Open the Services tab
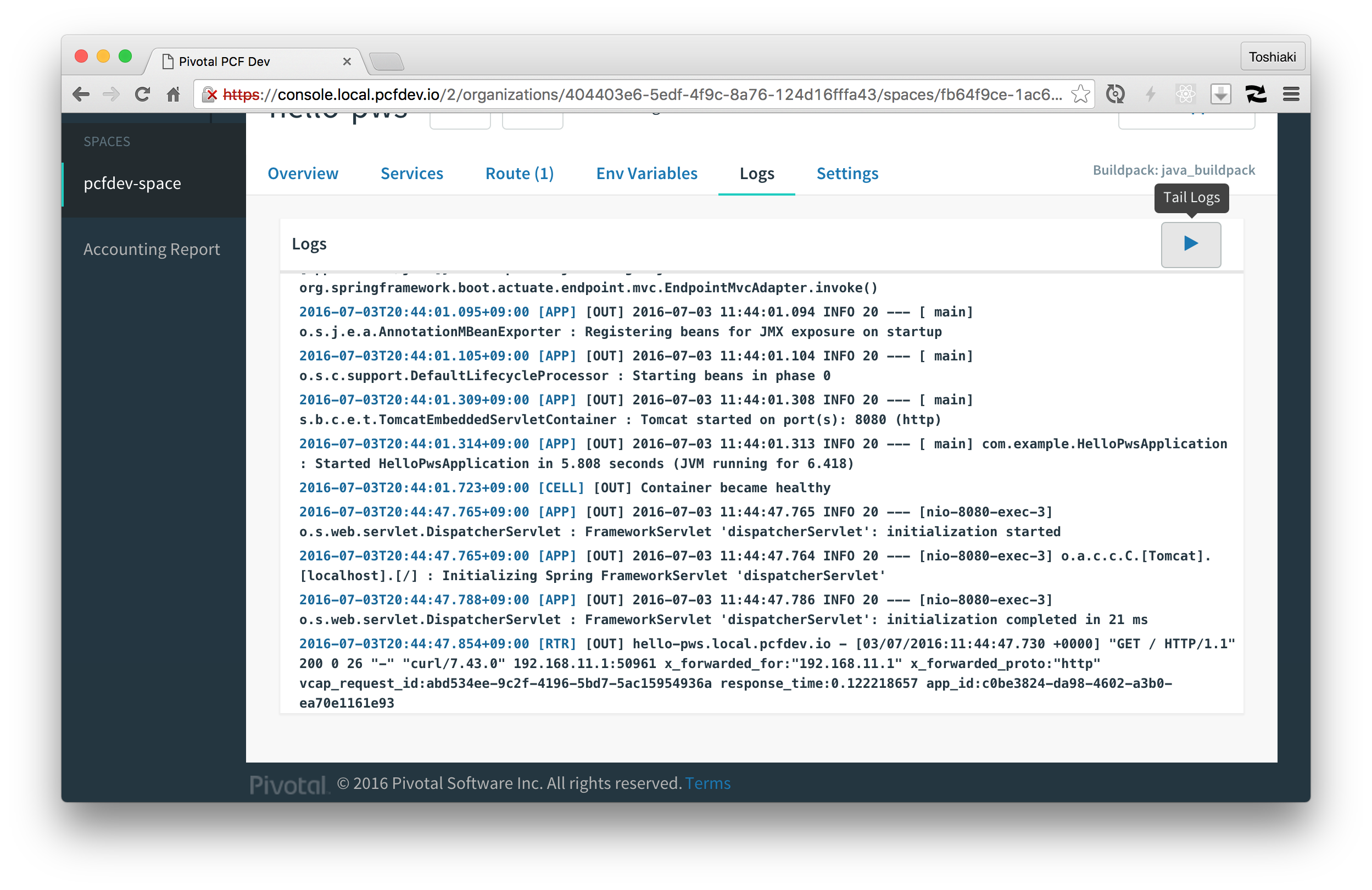Image resolution: width=1372 pixels, height=890 pixels. coord(411,174)
